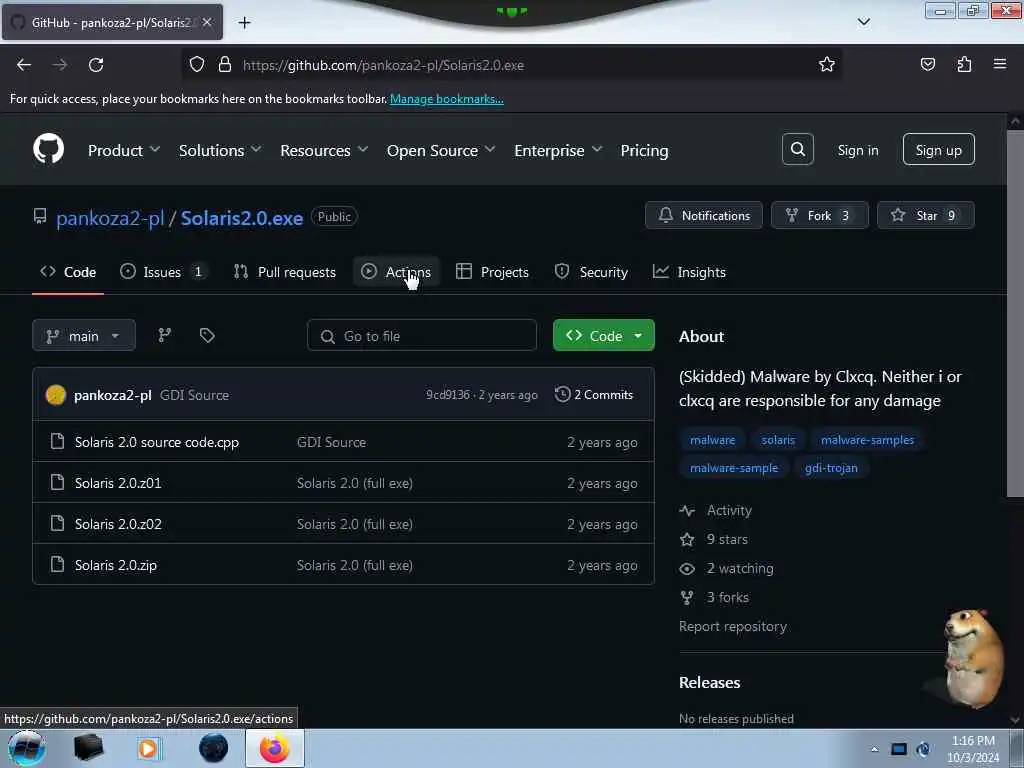1024x768 pixels.
Task: Open the Actions tab
Action: [x=396, y=272]
